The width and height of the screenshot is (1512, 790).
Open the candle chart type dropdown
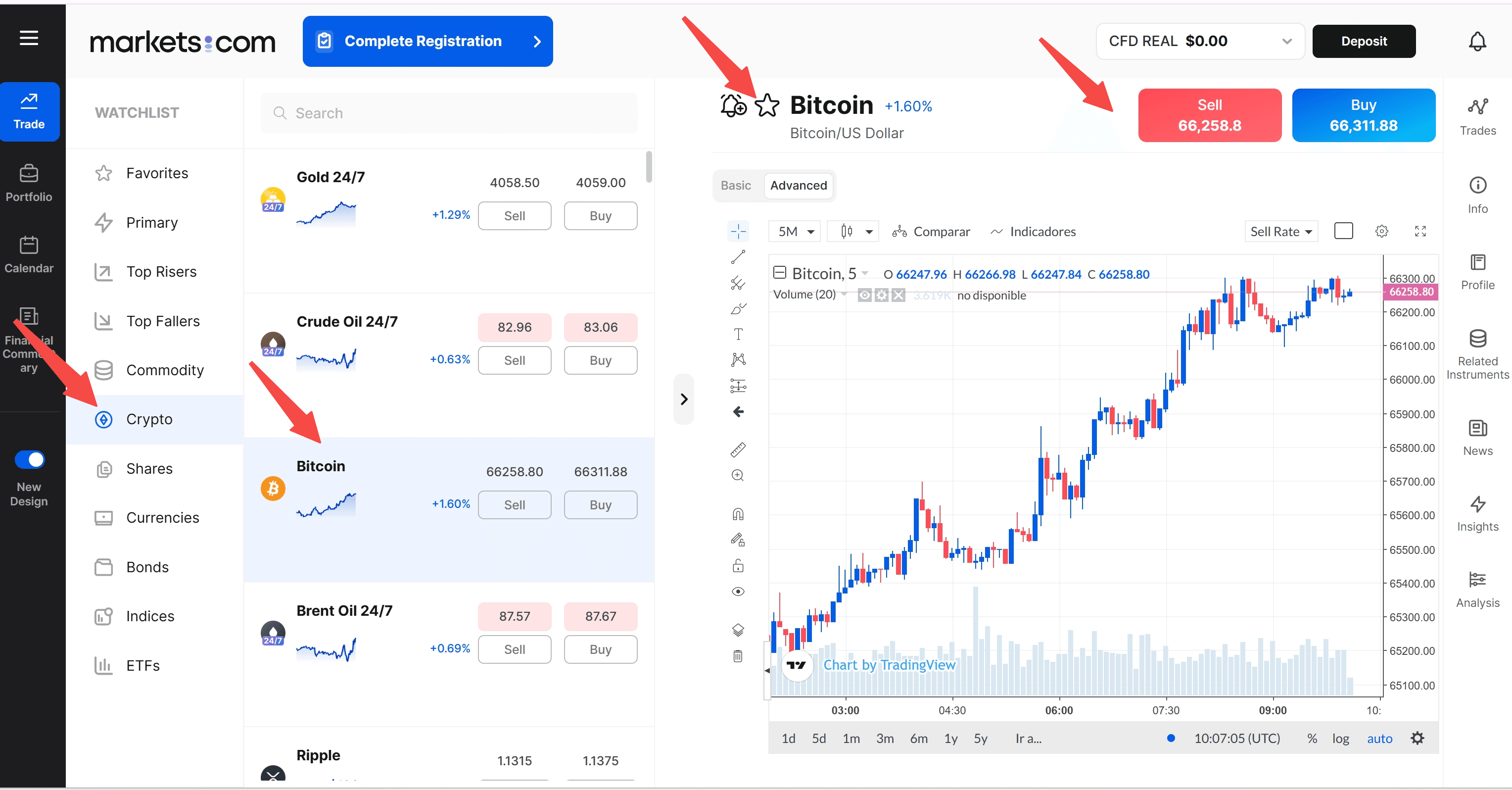[853, 232]
